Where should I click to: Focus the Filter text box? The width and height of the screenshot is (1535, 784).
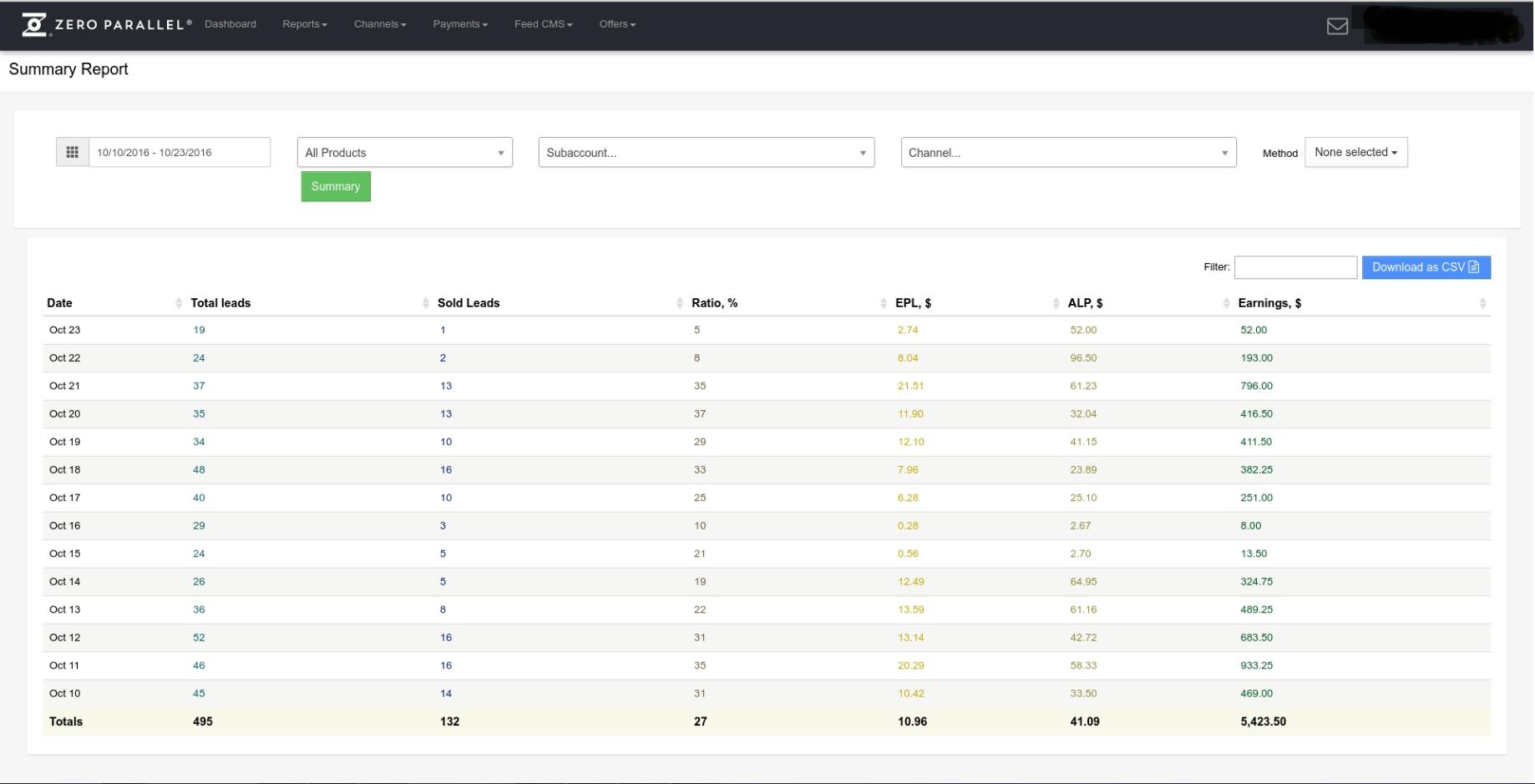tap(1295, 267)
